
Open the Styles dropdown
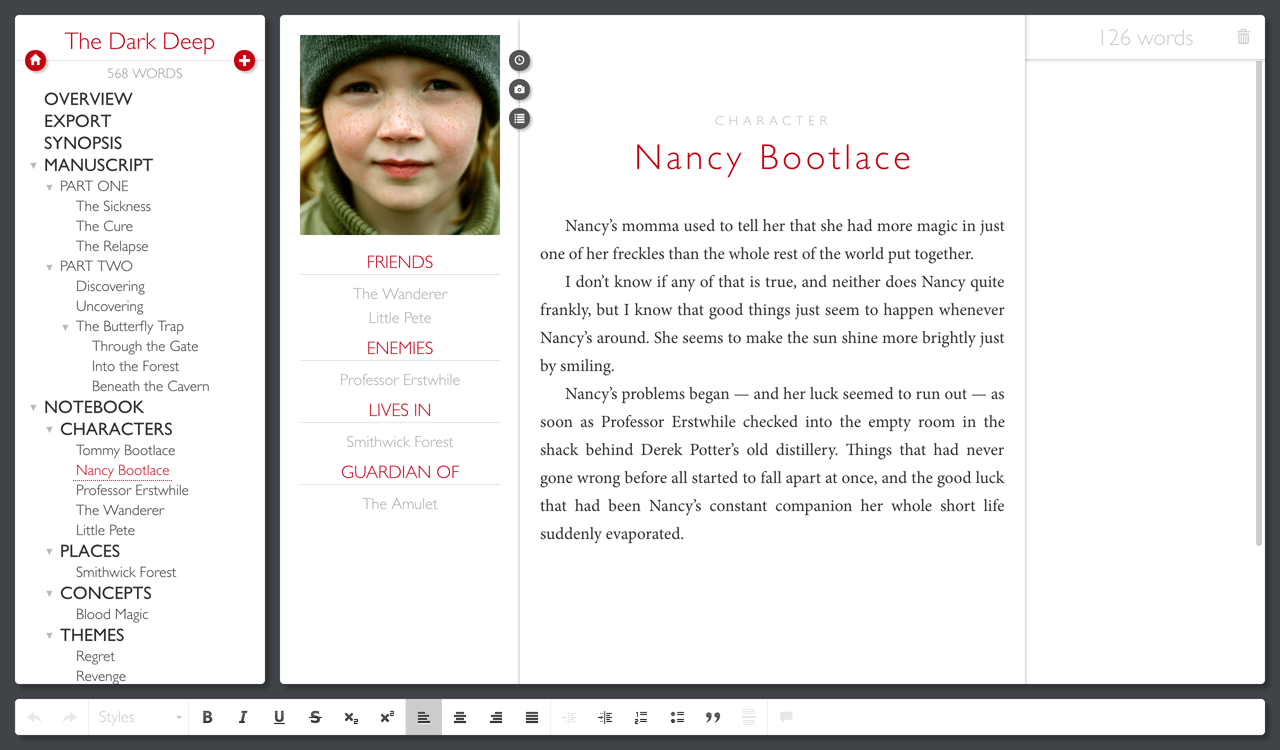138,717
